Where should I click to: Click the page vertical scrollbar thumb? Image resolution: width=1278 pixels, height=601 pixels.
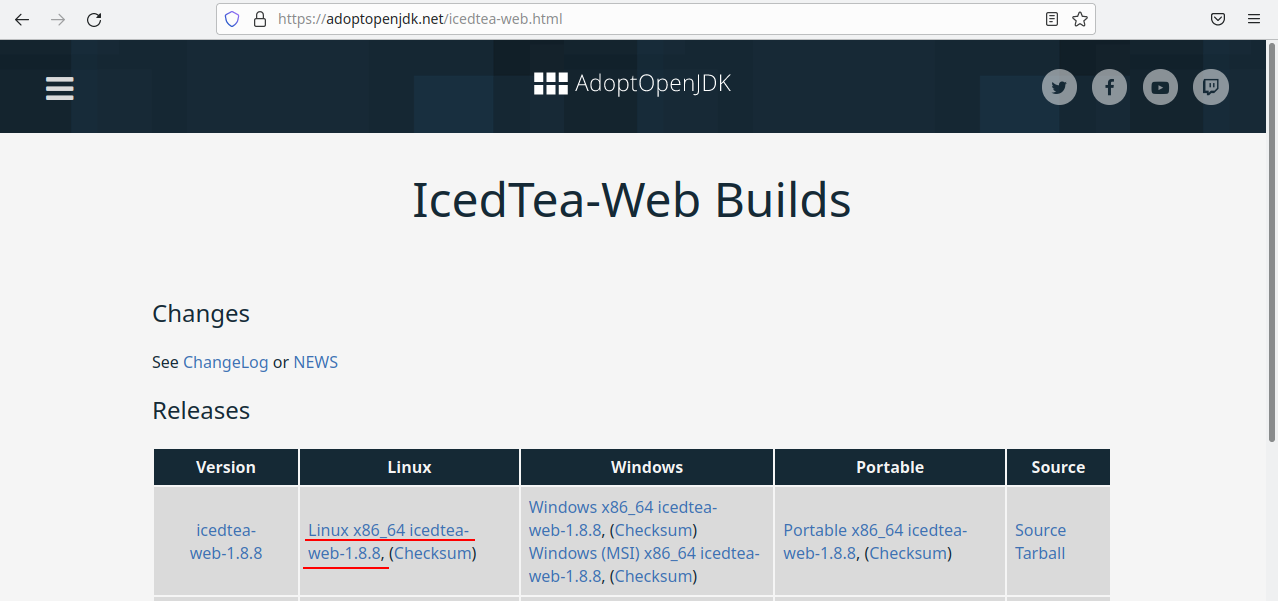(1272, 240)
